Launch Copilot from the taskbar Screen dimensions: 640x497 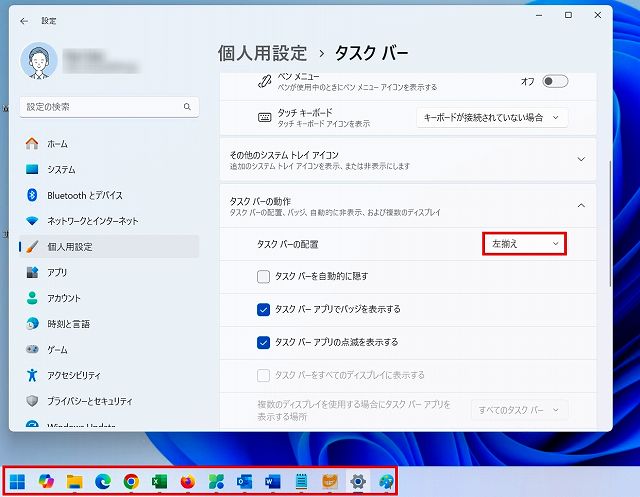46,481
